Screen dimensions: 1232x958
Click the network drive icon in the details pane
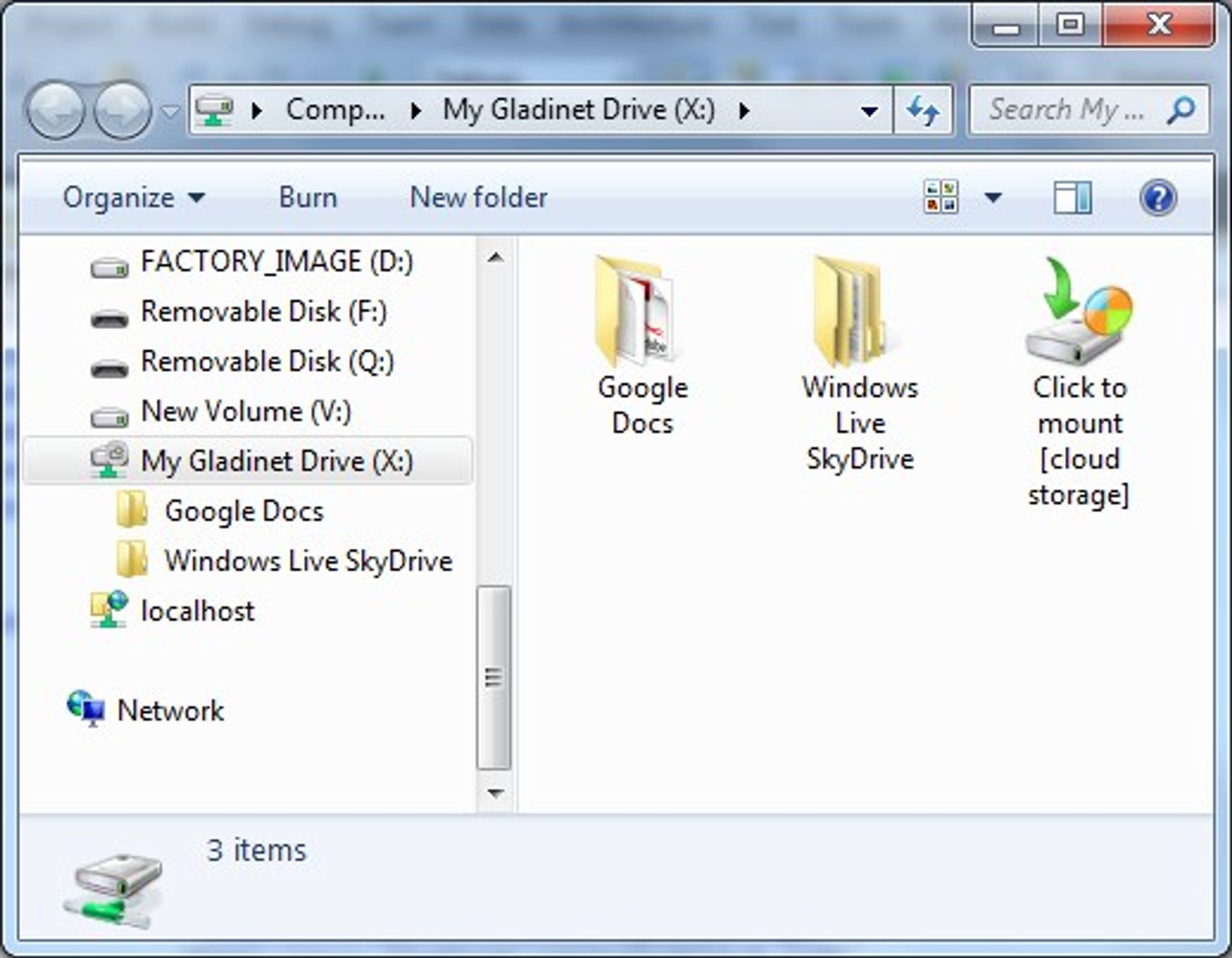113,891
